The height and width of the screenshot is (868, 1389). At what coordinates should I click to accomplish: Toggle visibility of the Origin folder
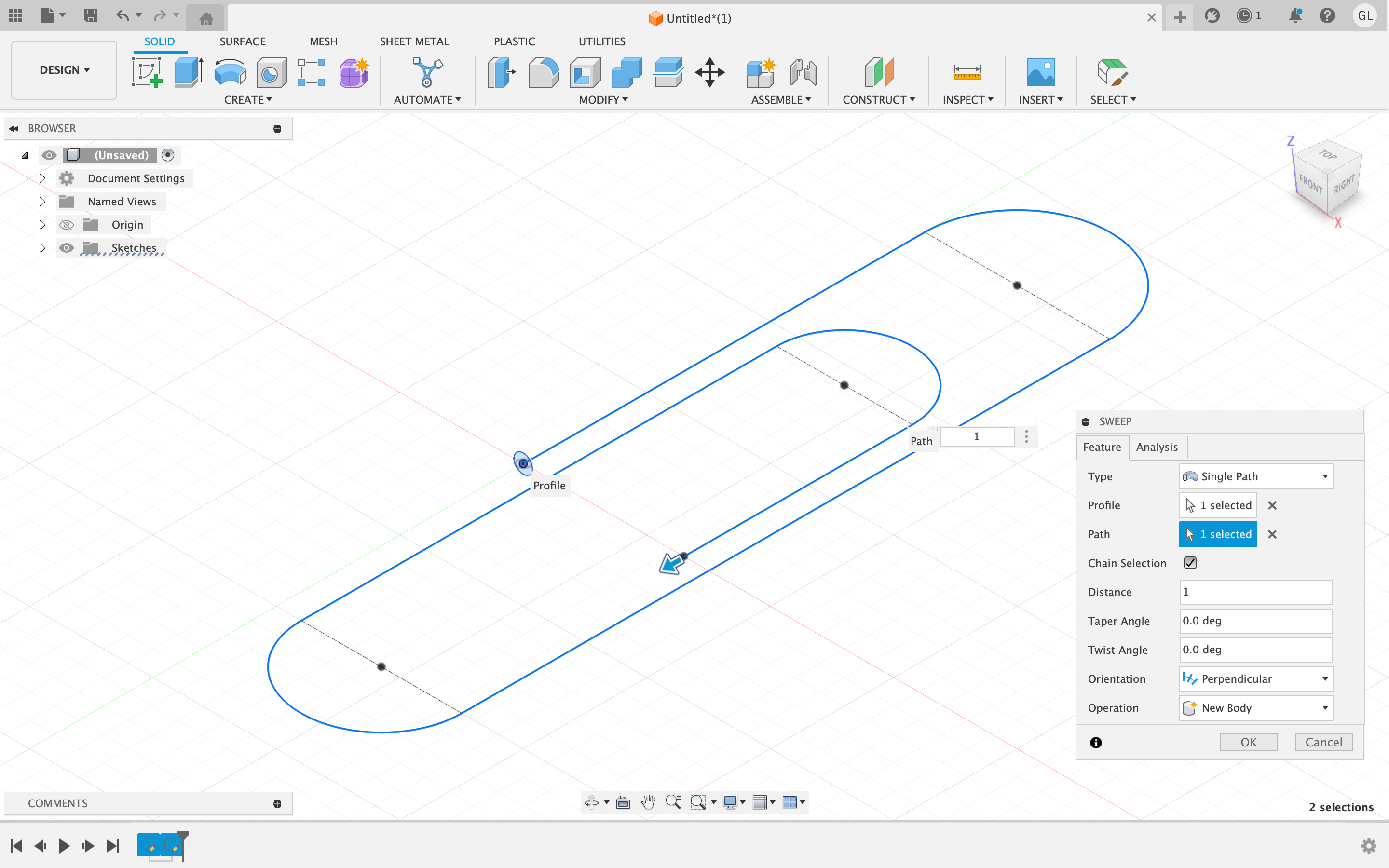[67, 224]
